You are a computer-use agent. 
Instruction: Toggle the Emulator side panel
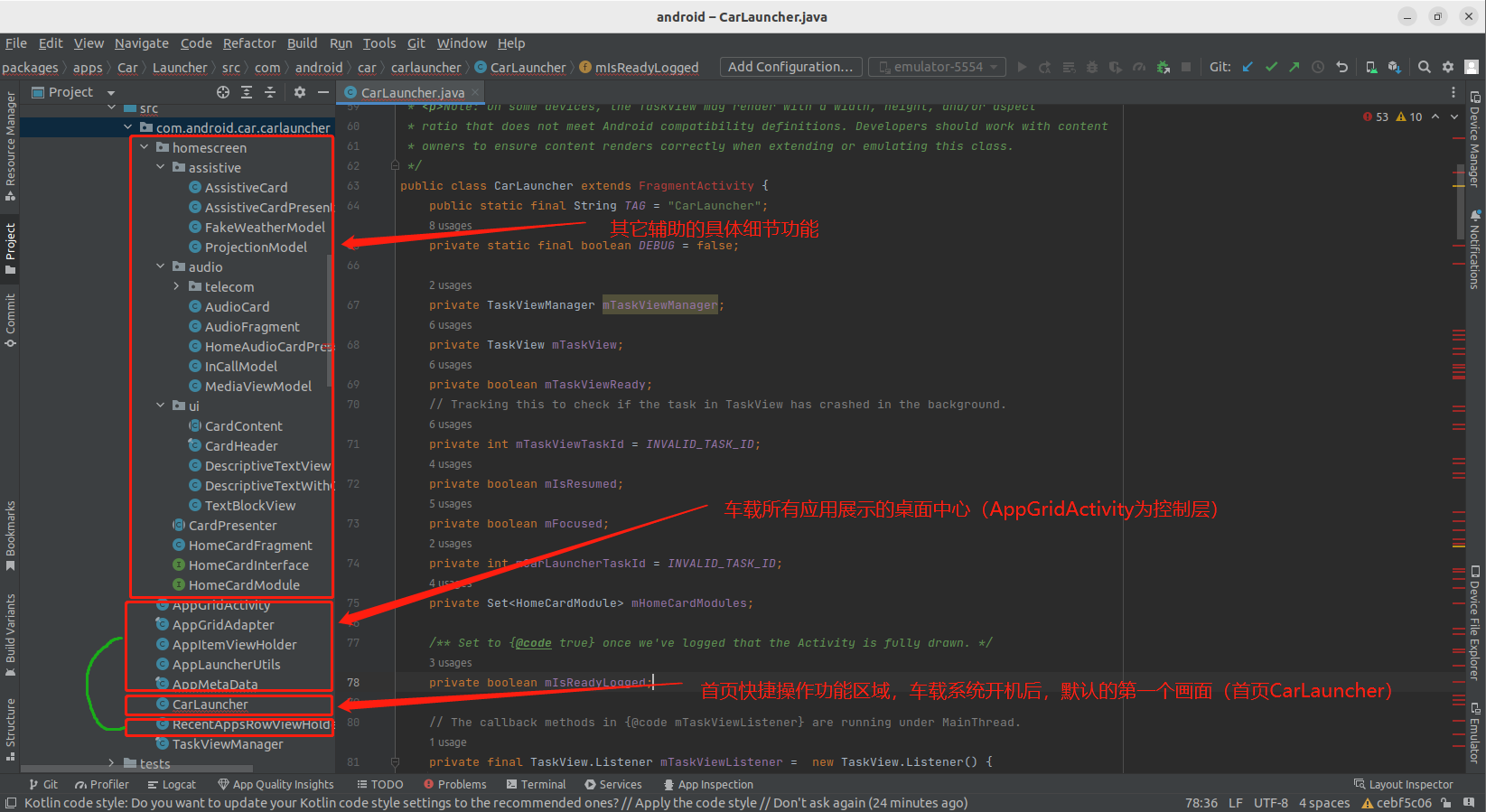pos(1475,733)
